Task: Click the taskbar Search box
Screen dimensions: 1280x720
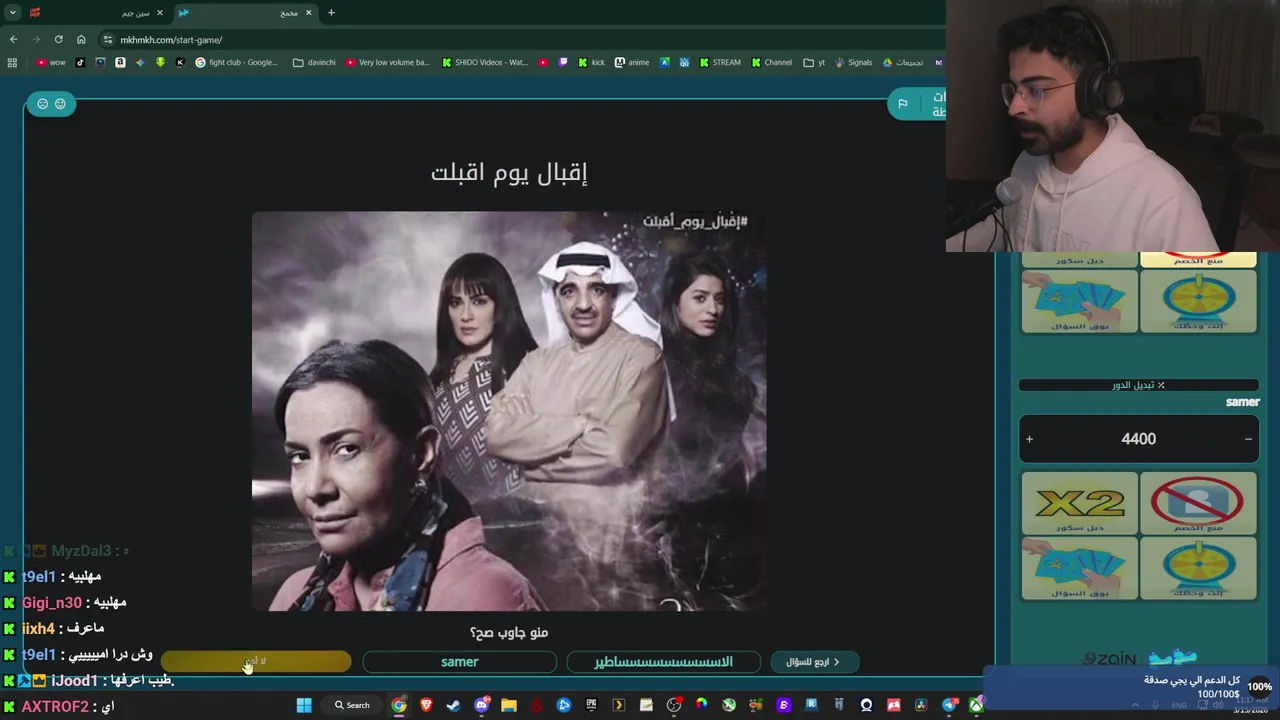Action: coord(352,705)
